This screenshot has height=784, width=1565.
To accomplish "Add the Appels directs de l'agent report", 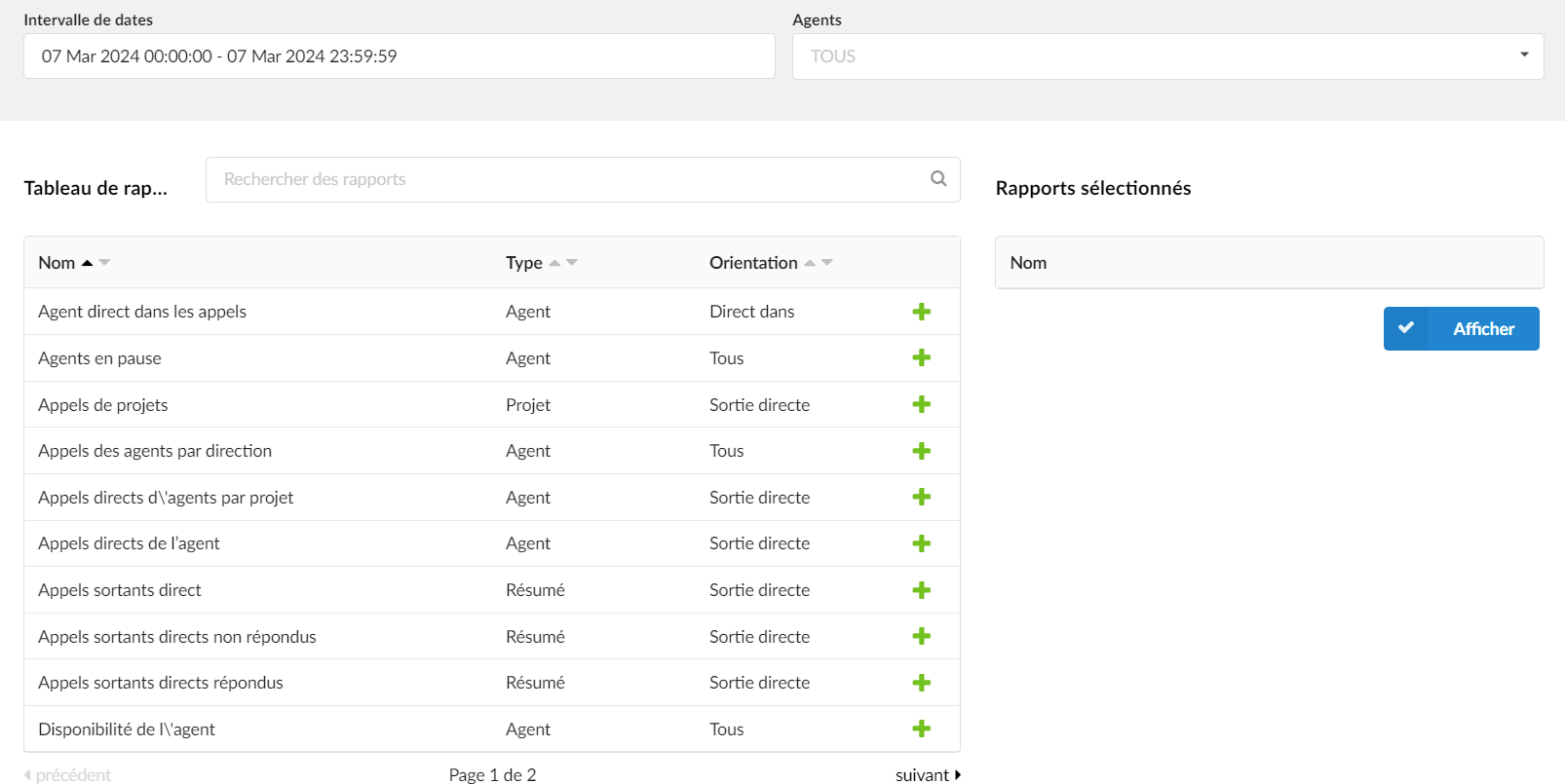I will point(921,543).
